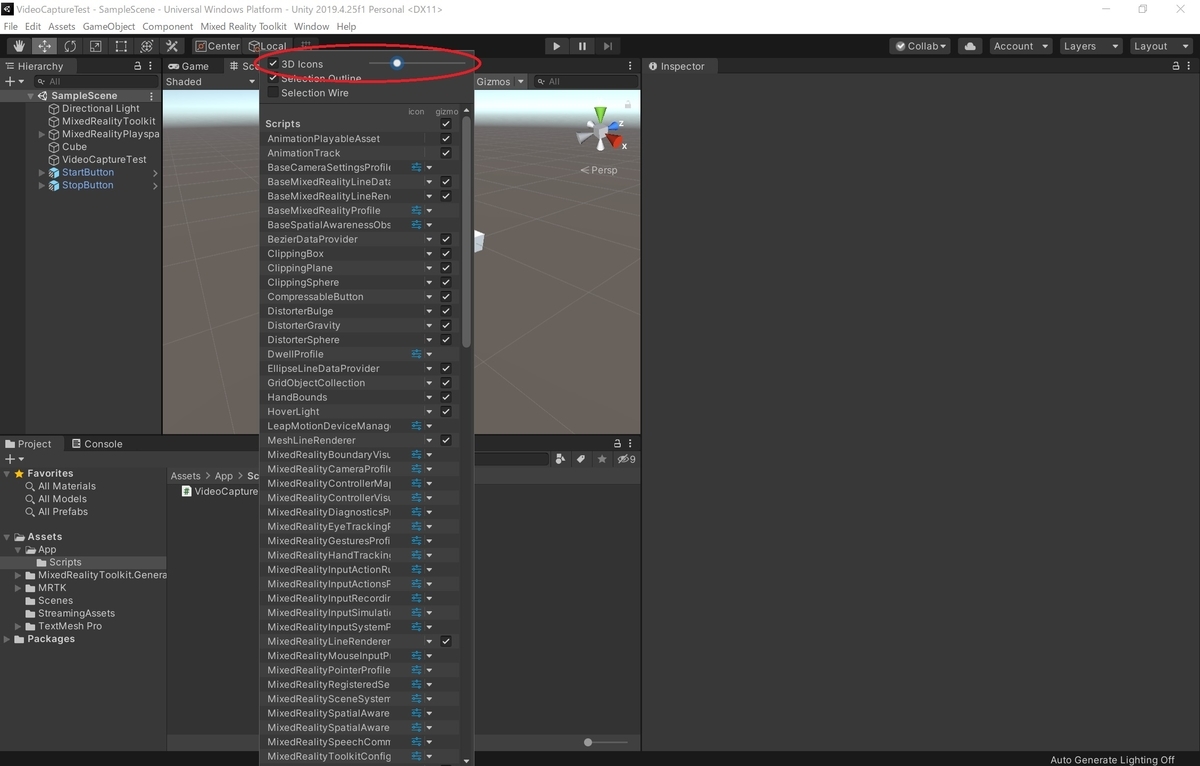
Task: Open BezierDataProvider icon dropdown arrow
Action: click(430, 240)
